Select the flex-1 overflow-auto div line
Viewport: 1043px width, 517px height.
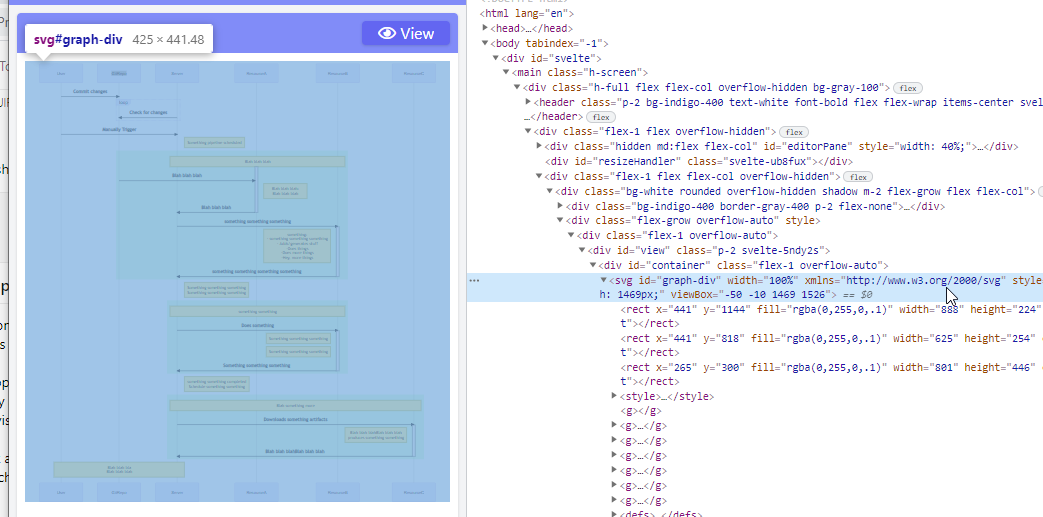677,235
